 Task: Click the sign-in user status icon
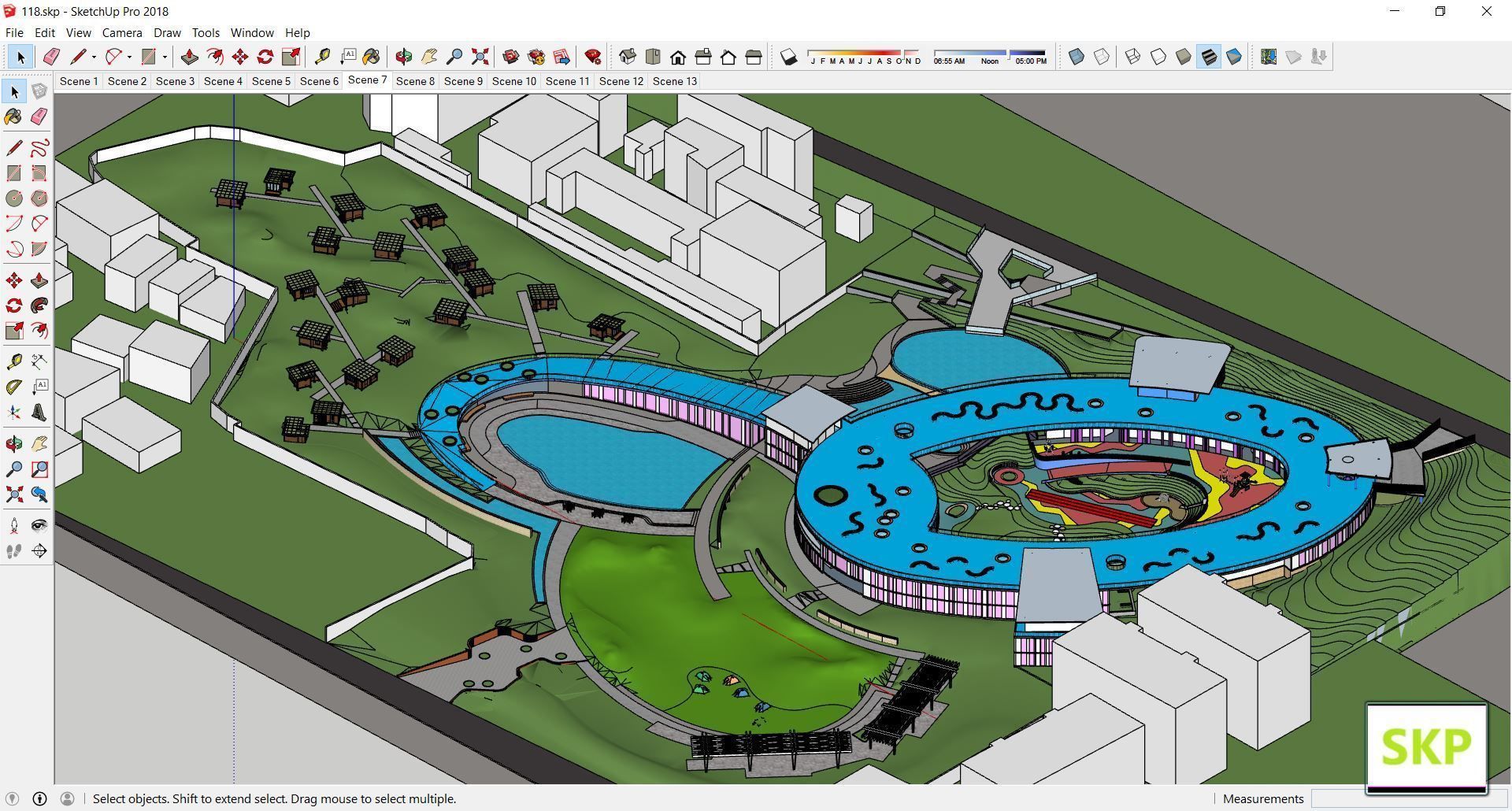coord(67,798)
